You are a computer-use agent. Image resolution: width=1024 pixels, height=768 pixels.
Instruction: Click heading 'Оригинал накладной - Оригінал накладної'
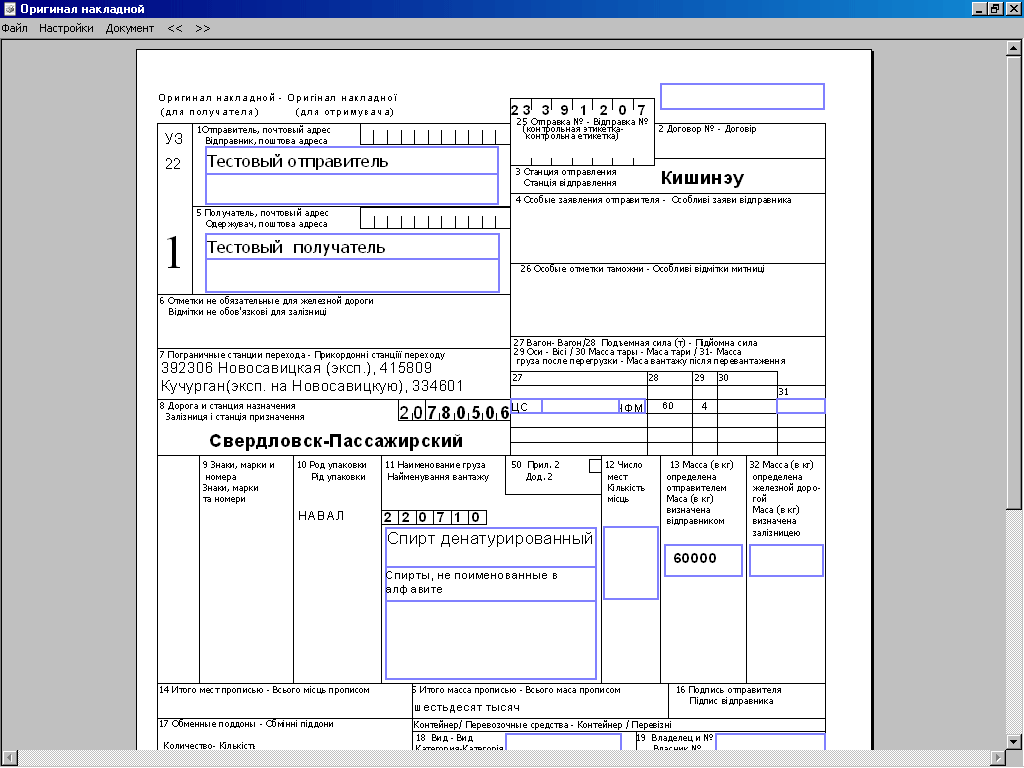(x=277, y=98)
